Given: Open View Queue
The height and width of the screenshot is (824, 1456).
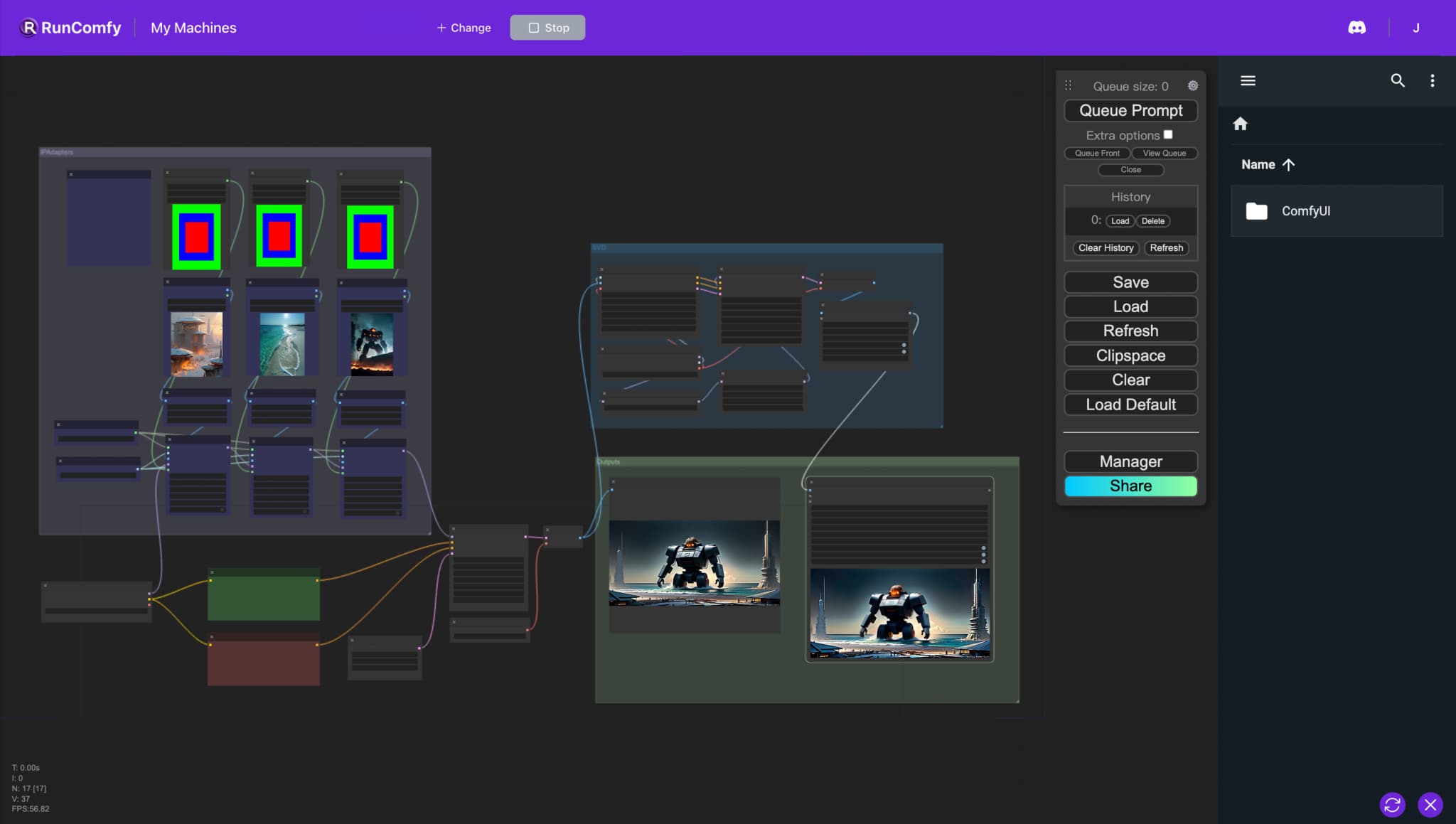Looking at the screenshot, I should [x=1164, y=153].
